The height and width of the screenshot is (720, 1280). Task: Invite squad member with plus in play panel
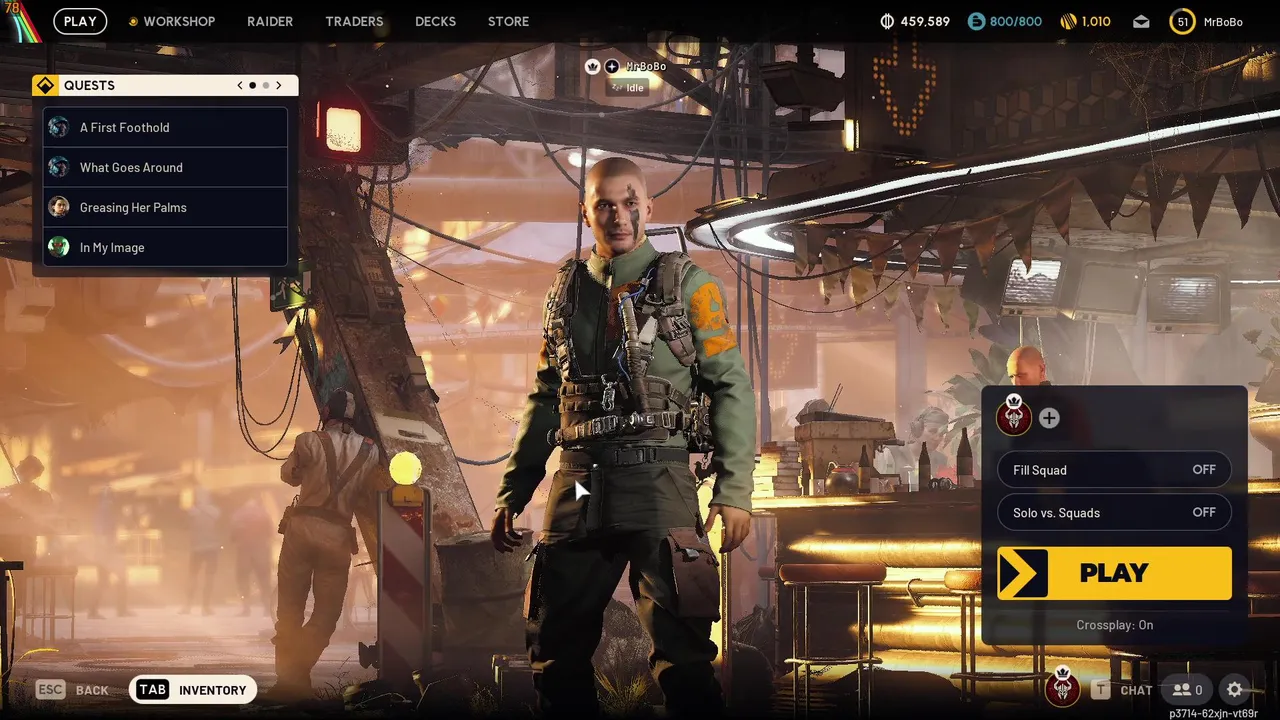(1049, 418)
